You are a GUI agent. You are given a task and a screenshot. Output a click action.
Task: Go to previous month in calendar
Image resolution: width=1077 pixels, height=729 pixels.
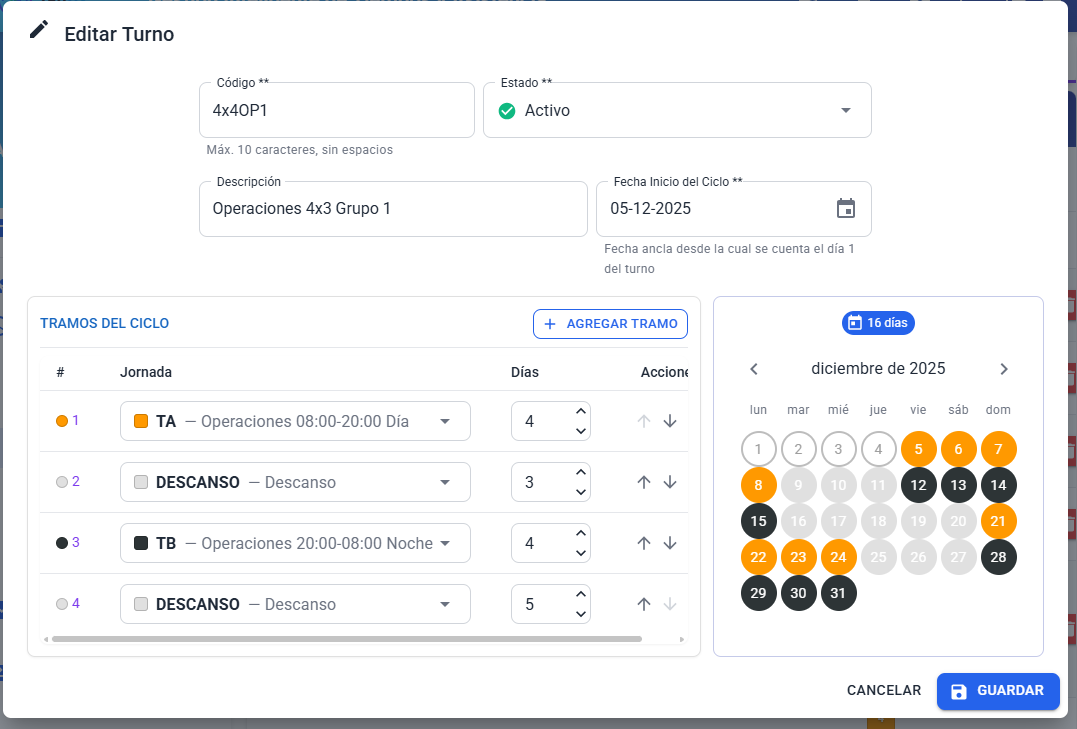tap(753, 369)
